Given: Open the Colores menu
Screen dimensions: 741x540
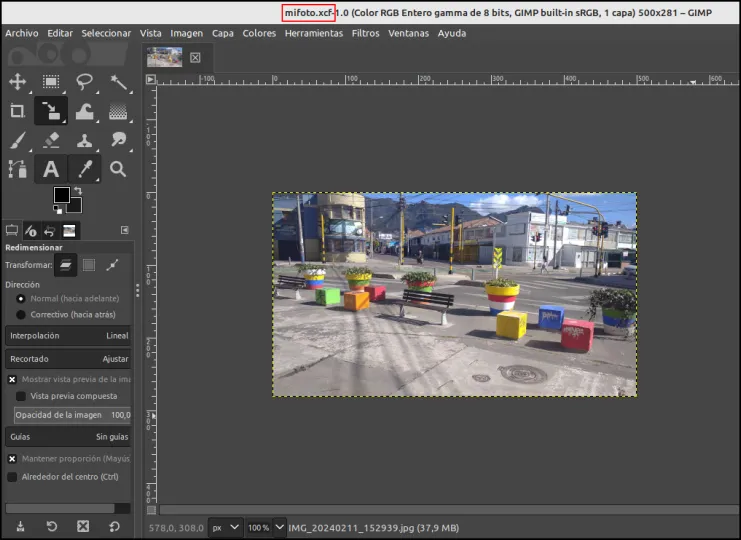Looking at the screenshot, I should point(259,34).
